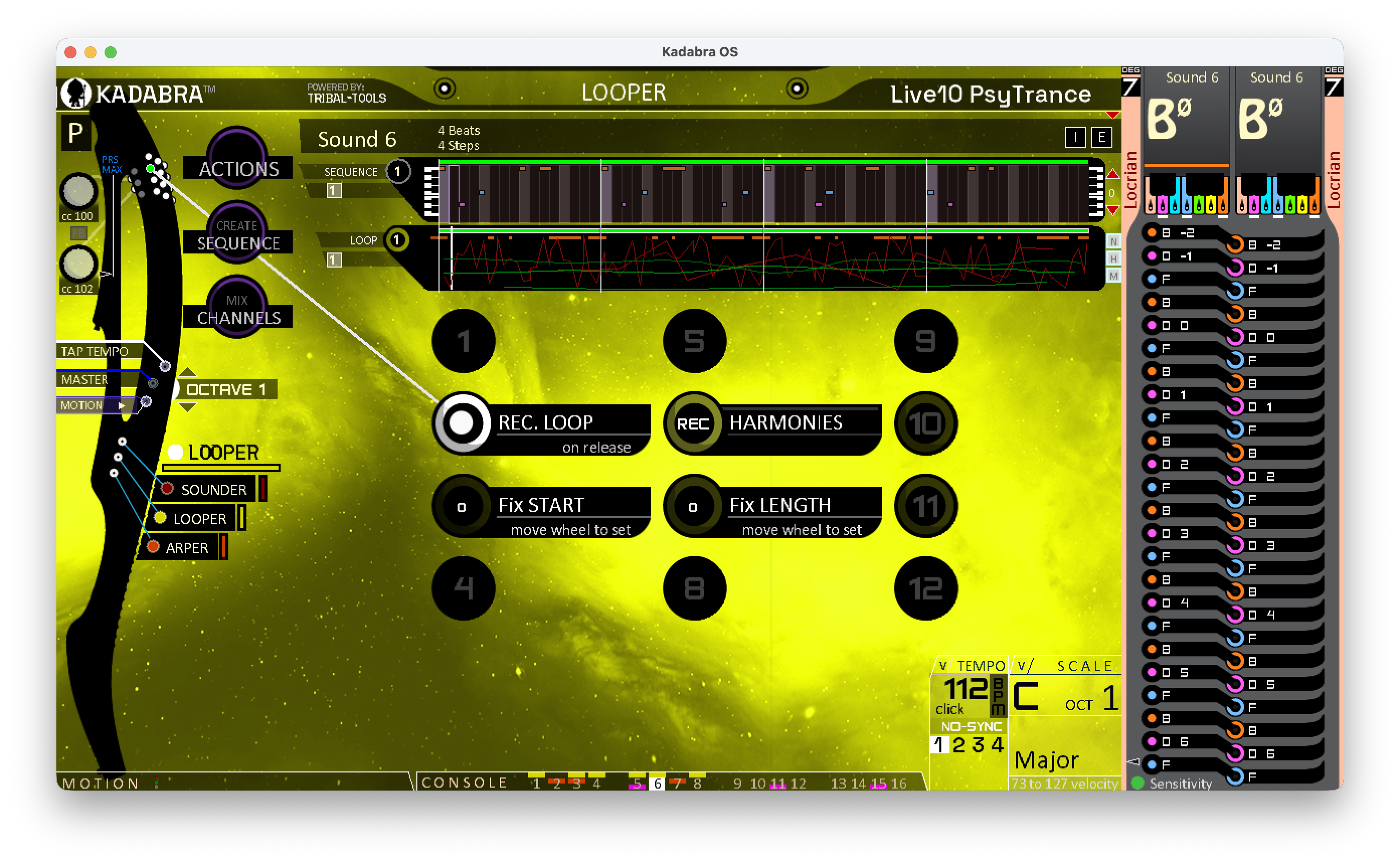This screenshot has width=1400, height=865.
Task: Click the cc 102 knob
Action: pos(78,264)
